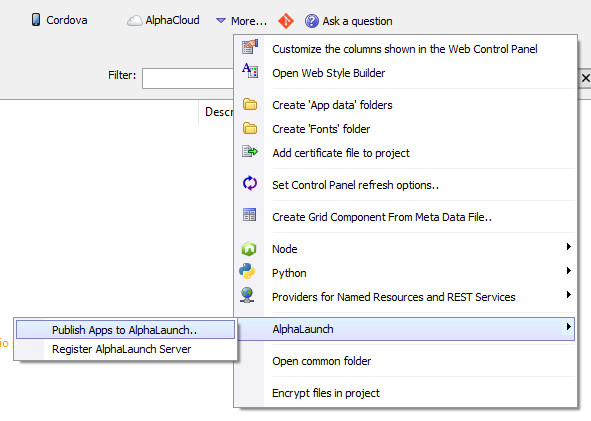Click the 'Fonts' folder icon
The height and width of the screenshot is (421, 591).
250,128
